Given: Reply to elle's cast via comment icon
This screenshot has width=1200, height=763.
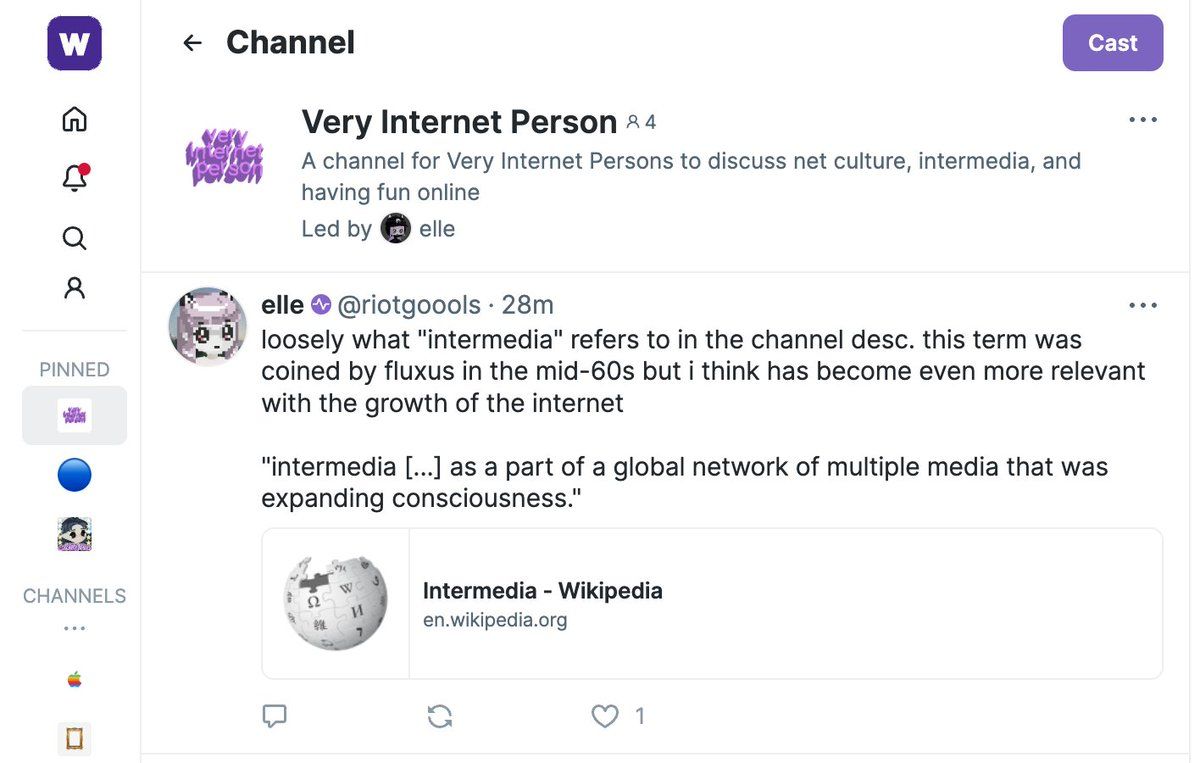Looking at the screenshot, I should (274, 715).
